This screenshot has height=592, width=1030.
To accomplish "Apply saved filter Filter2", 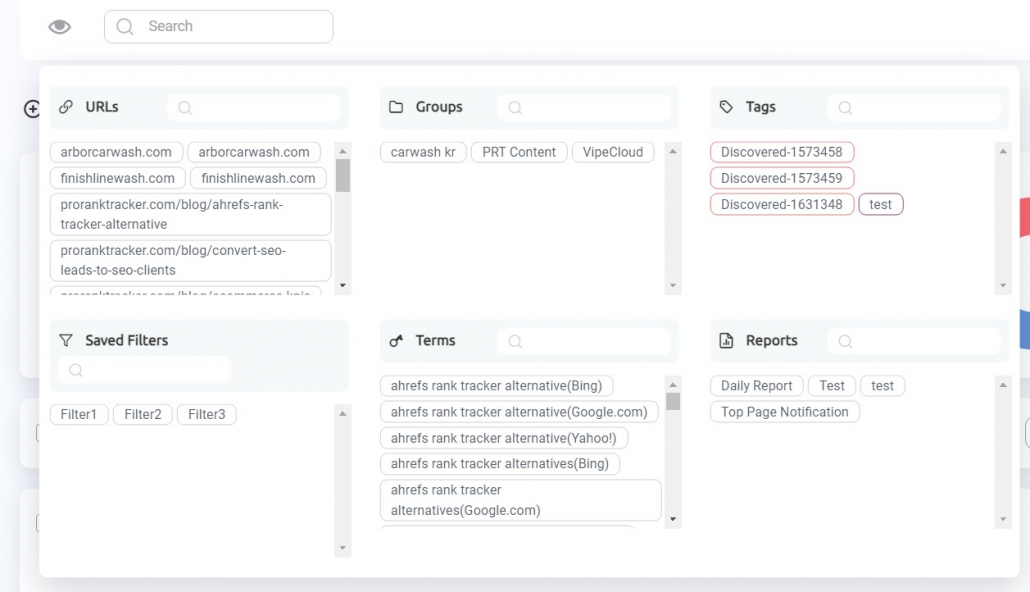I will coord(143,414).
